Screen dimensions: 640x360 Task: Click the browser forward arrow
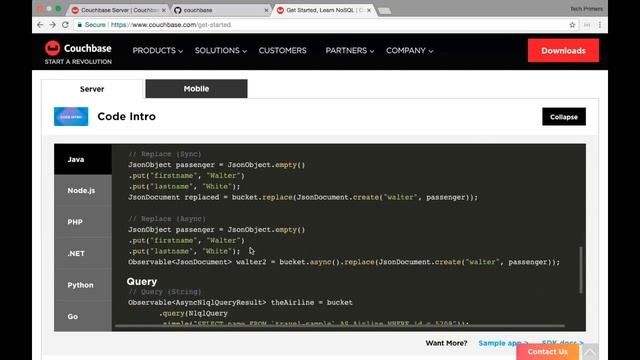[53, 25]
